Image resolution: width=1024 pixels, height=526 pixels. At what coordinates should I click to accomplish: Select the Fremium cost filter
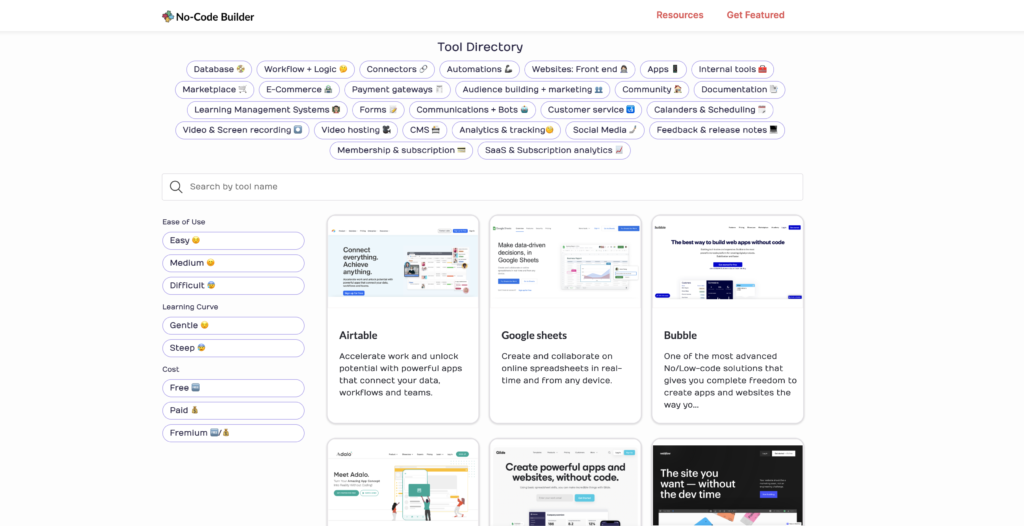(233, 433)
